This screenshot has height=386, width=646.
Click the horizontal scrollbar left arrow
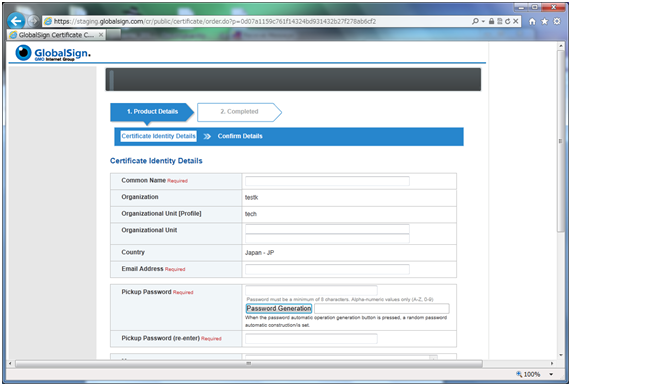tap(10, 364)
